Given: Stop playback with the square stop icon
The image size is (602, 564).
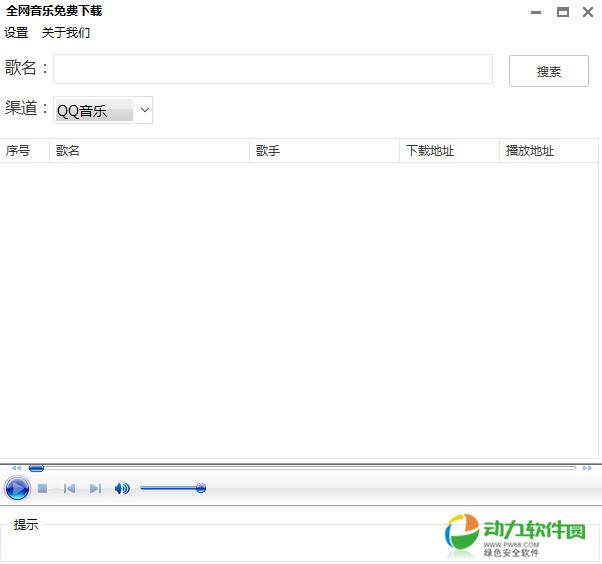Looking at the screenshot, I should tap(43, 488).
